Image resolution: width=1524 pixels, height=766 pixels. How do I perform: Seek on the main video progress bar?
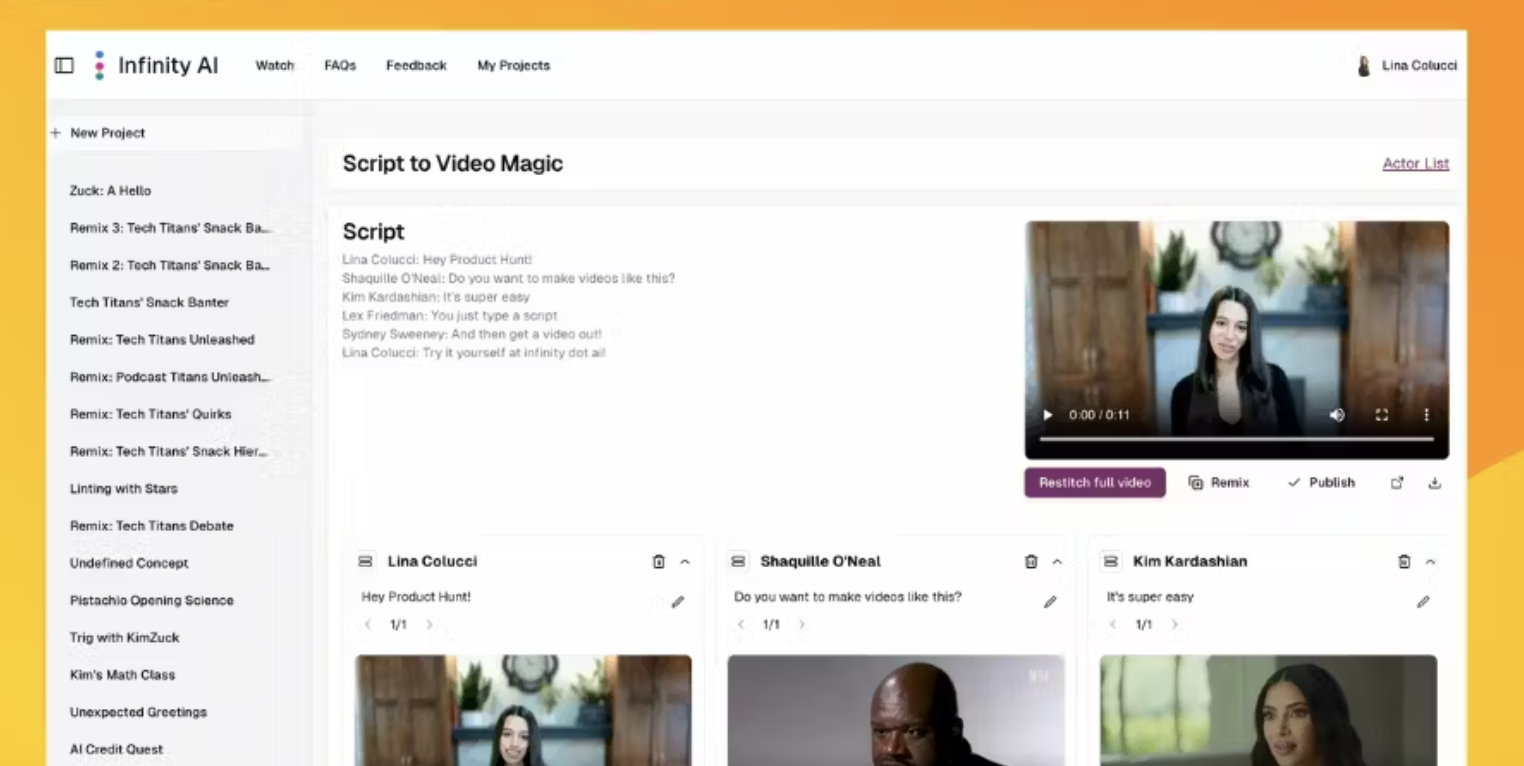(x=1236, y=439)
